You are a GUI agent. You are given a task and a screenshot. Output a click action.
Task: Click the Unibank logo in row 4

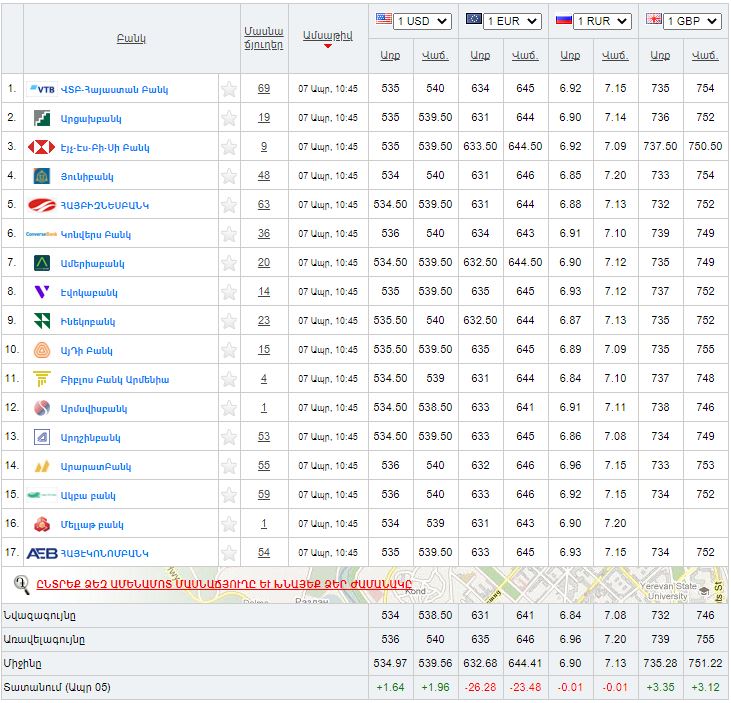[x=42, y=176]
